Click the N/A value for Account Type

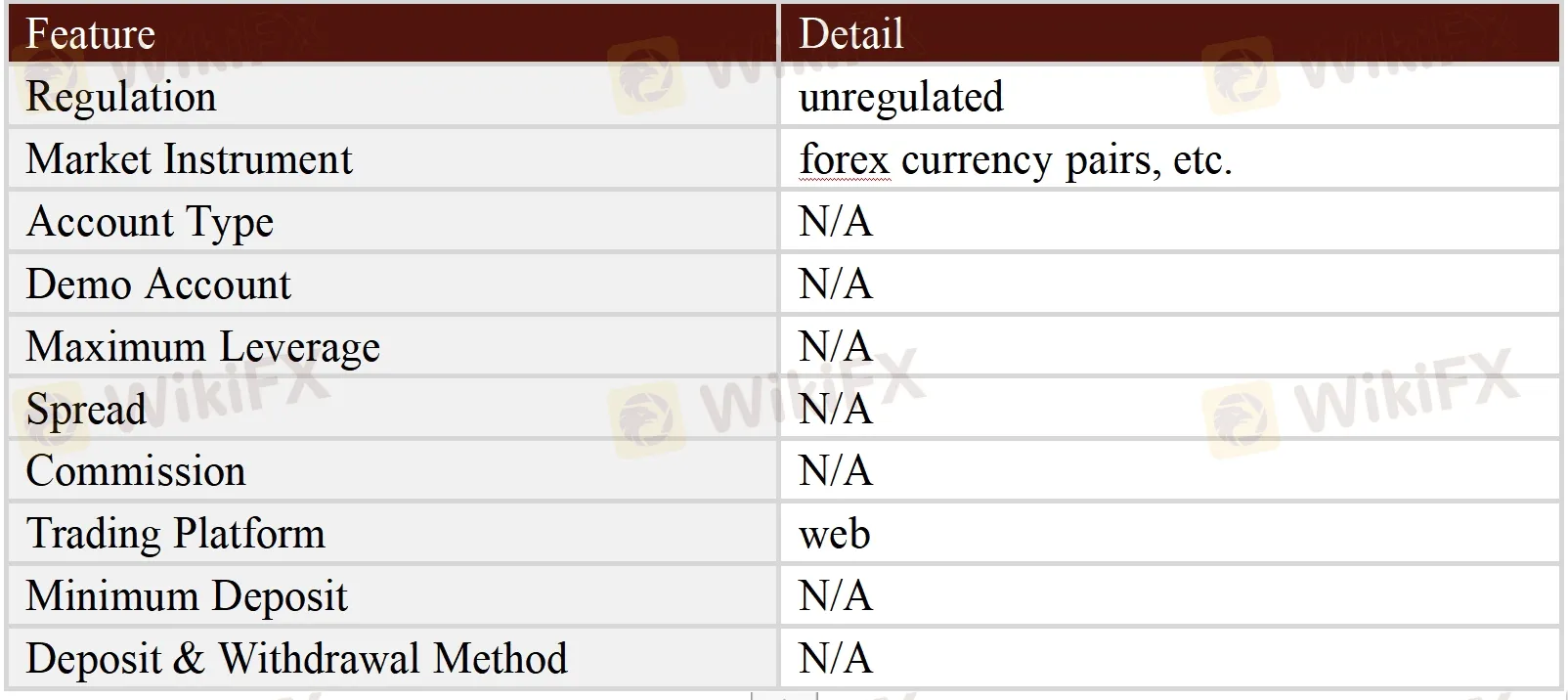pyautogui.click(x=835, y=222)
